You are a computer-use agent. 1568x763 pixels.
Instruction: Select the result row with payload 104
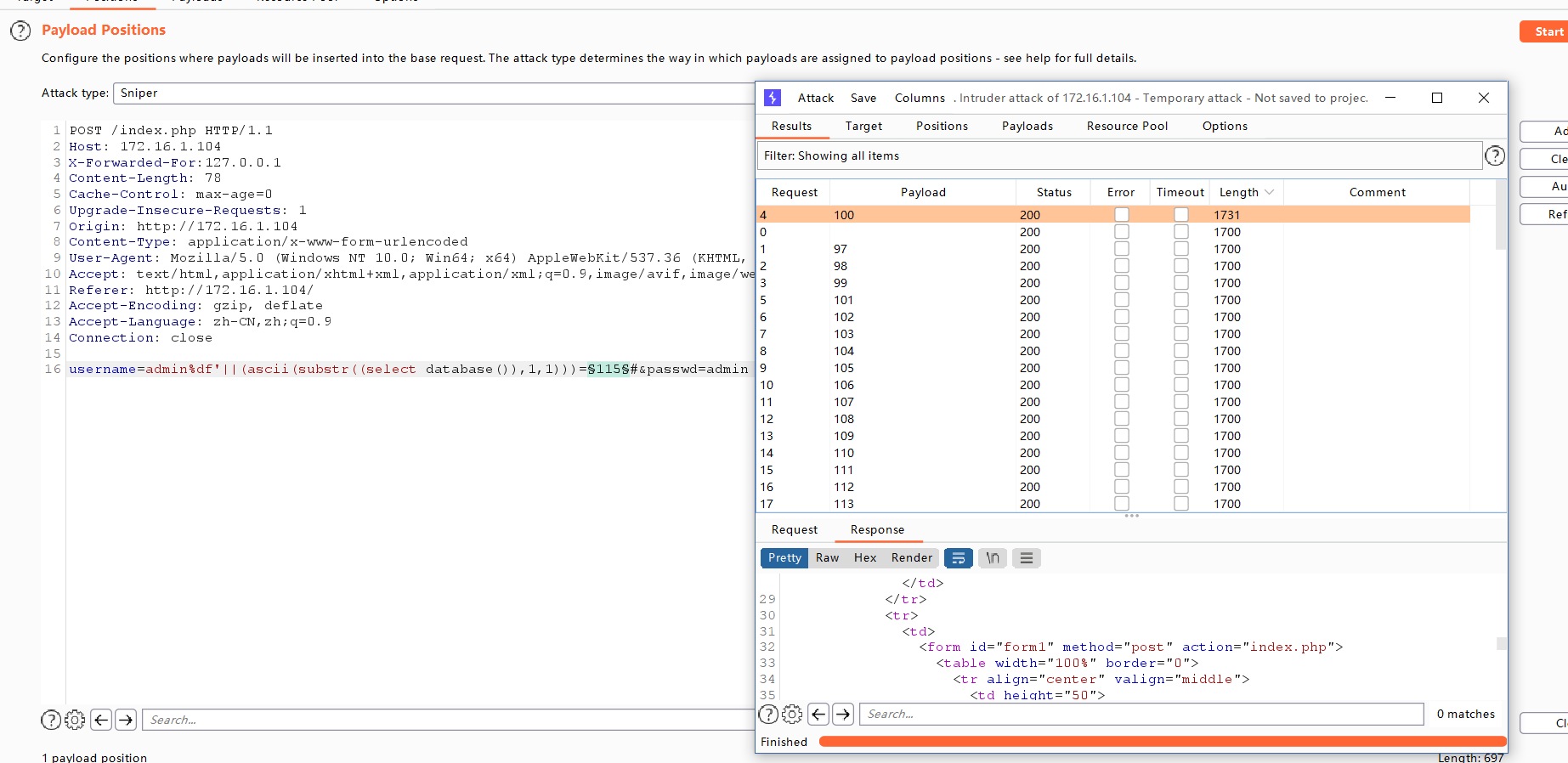tap(1113, 351)
